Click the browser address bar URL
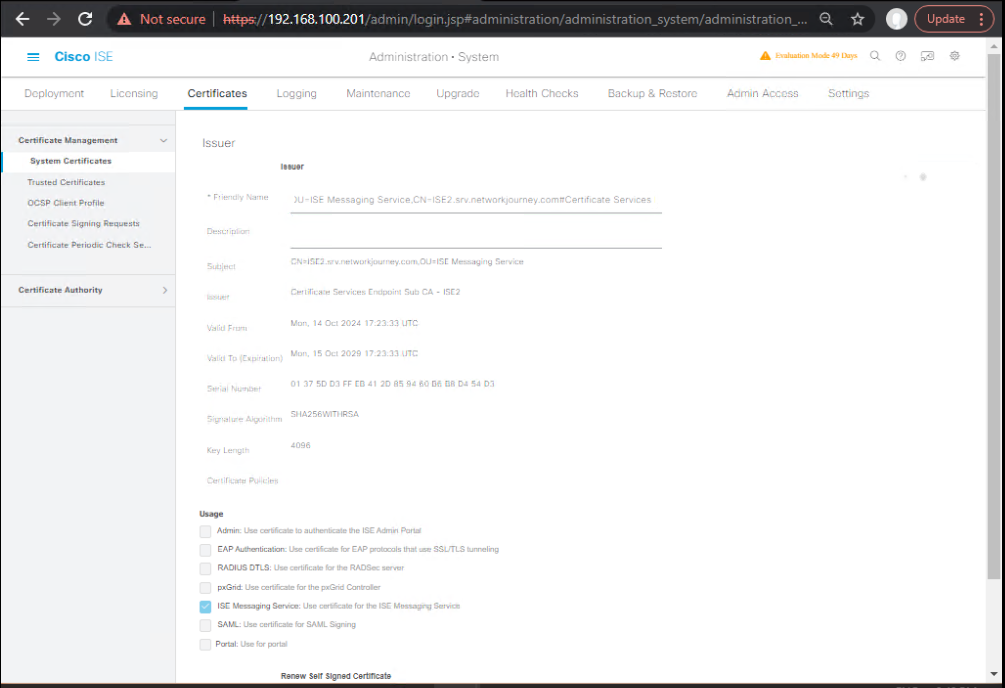The height and width of the screenshot is (688, 1005). coord(515,19)
